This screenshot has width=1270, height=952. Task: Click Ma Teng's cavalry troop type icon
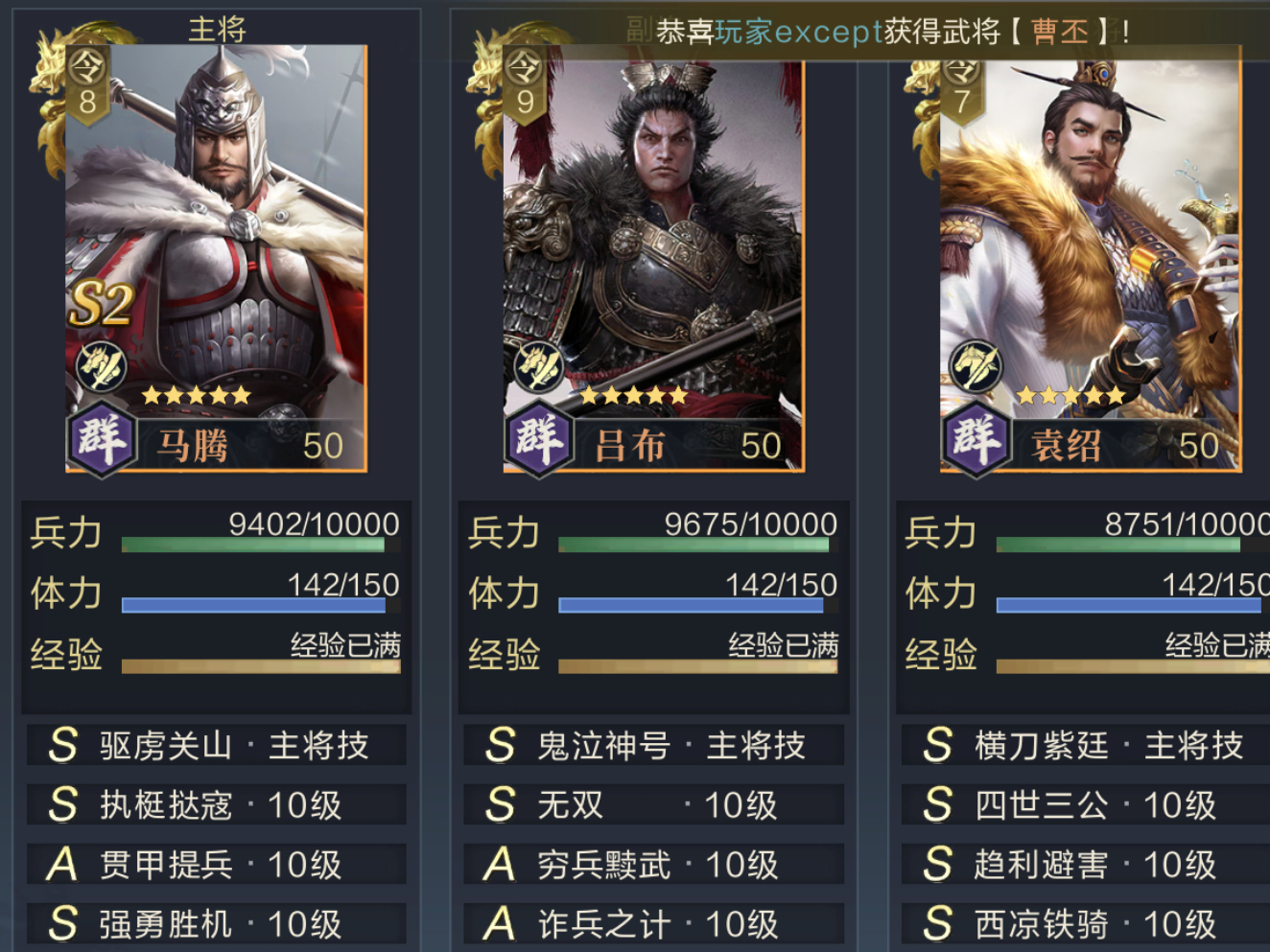(x=102, y=367)
